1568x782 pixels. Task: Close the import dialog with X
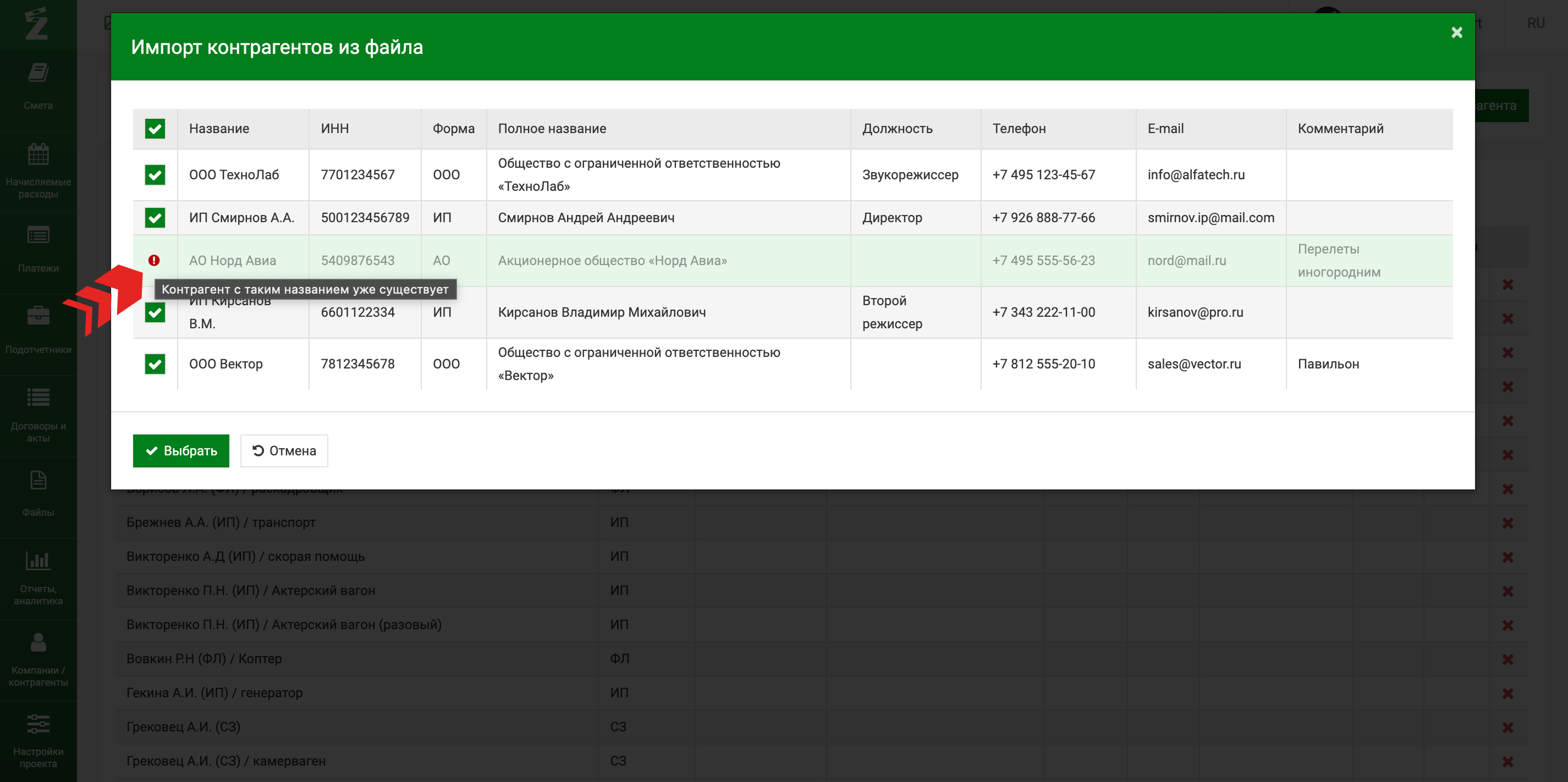[1456, 32]
